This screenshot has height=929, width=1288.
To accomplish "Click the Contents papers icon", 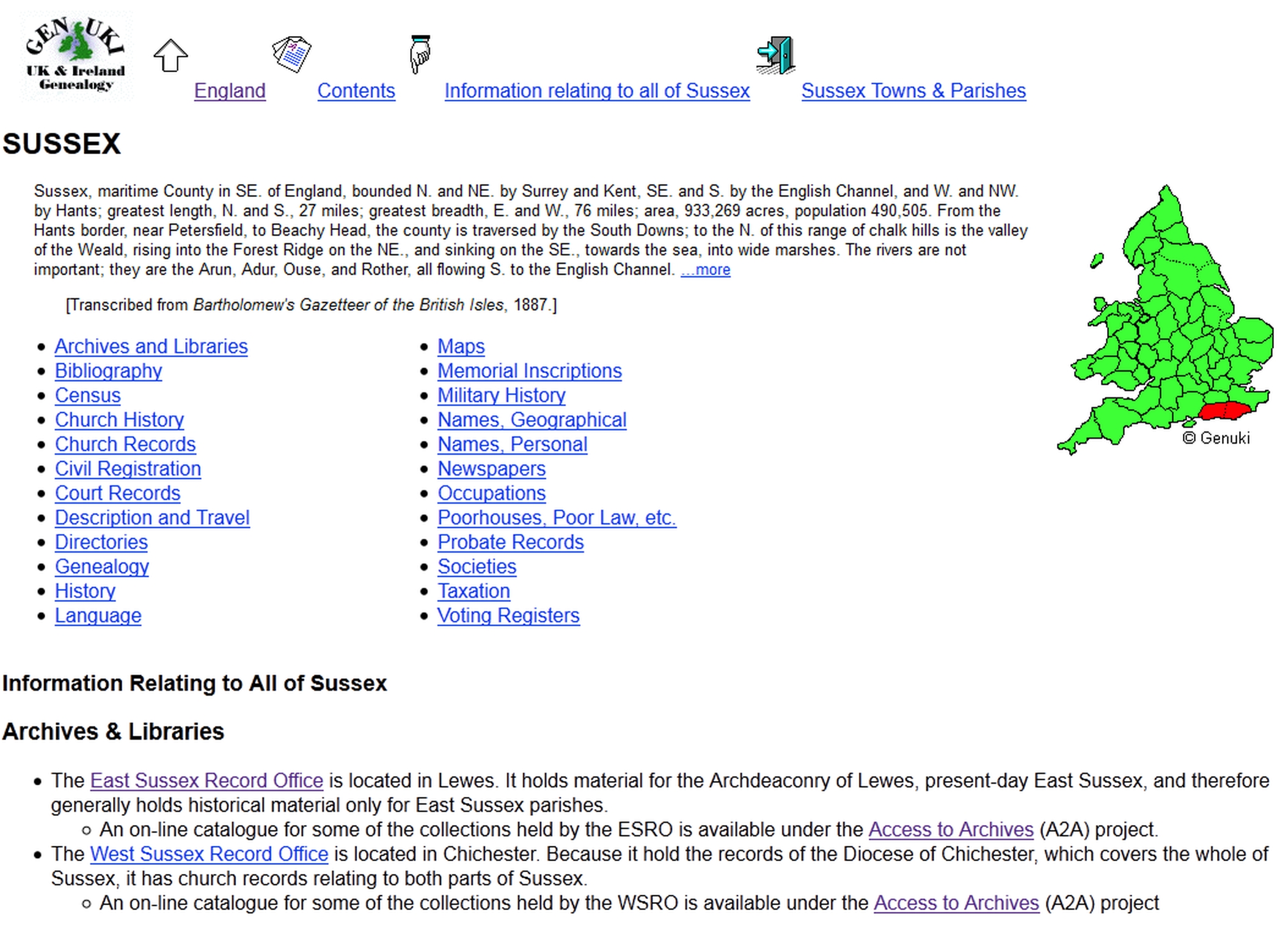I will (291, 54).
